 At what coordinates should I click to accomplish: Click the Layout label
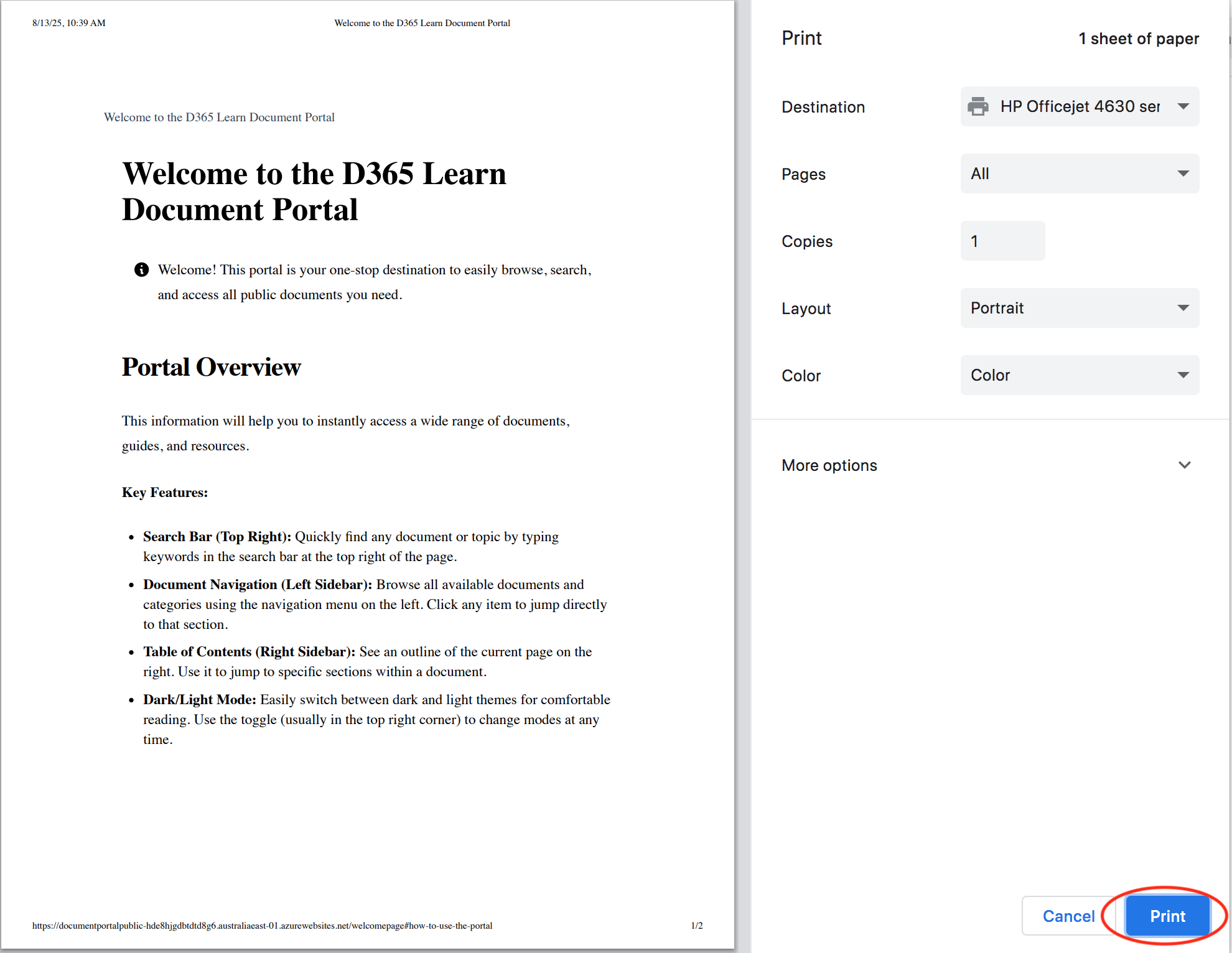tap(806, 309)
